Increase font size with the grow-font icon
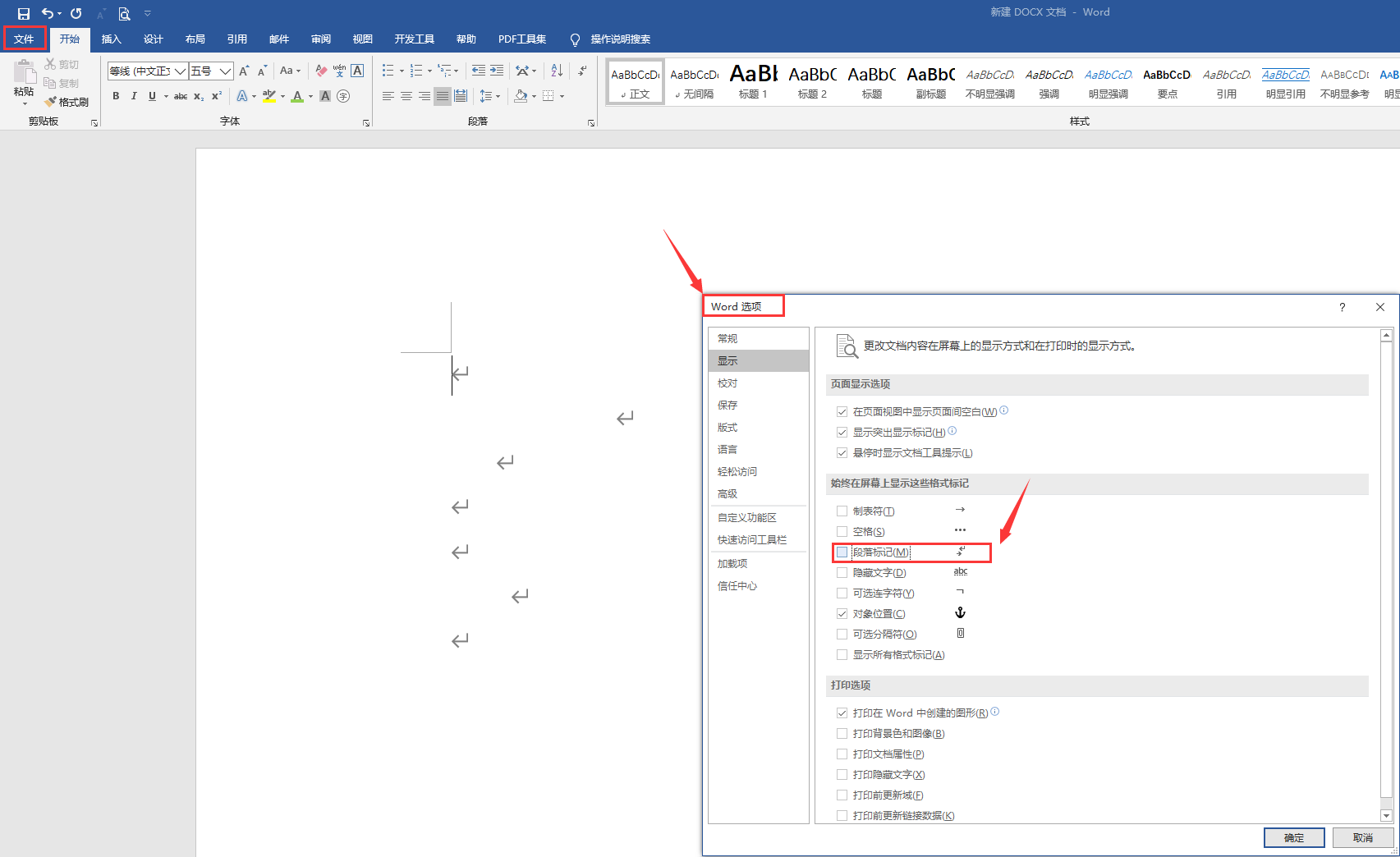Image resolution: width=1400 pixels, height=857 pixels. click(x=244, y=71)
